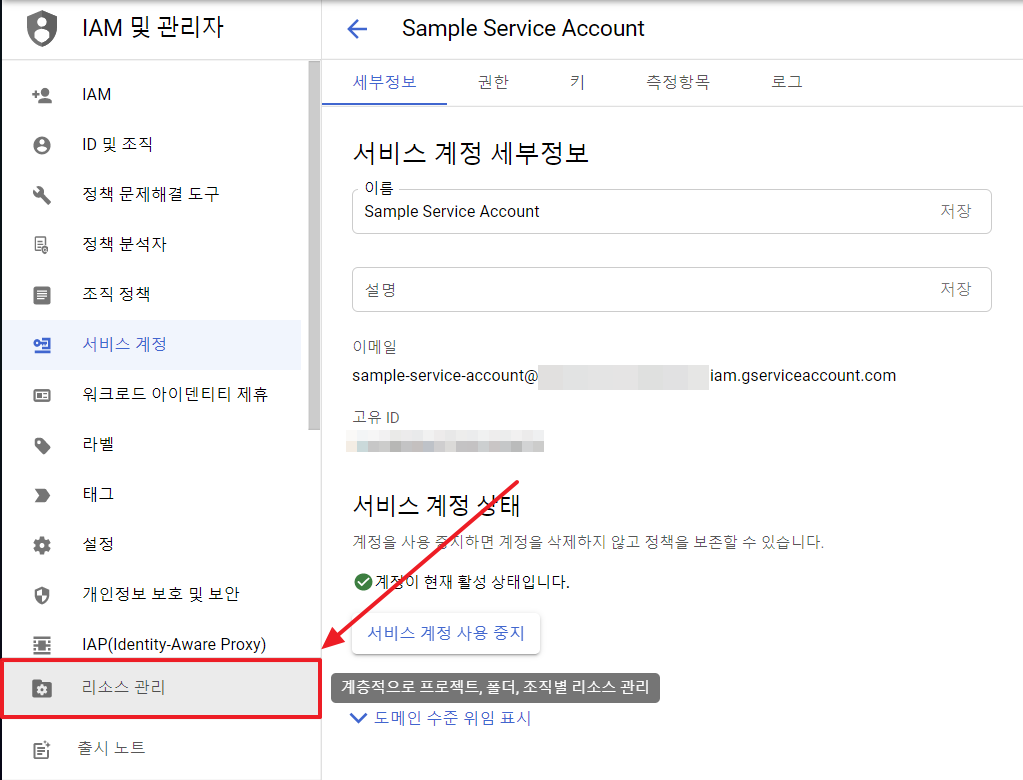Click the ID and organization account icon
The width and height of the screenshot is (1023, 780).
coord(42,145)
